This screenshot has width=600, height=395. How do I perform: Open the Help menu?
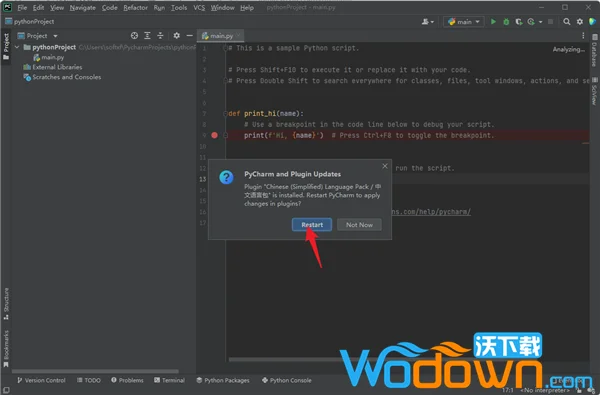point(247,8)
